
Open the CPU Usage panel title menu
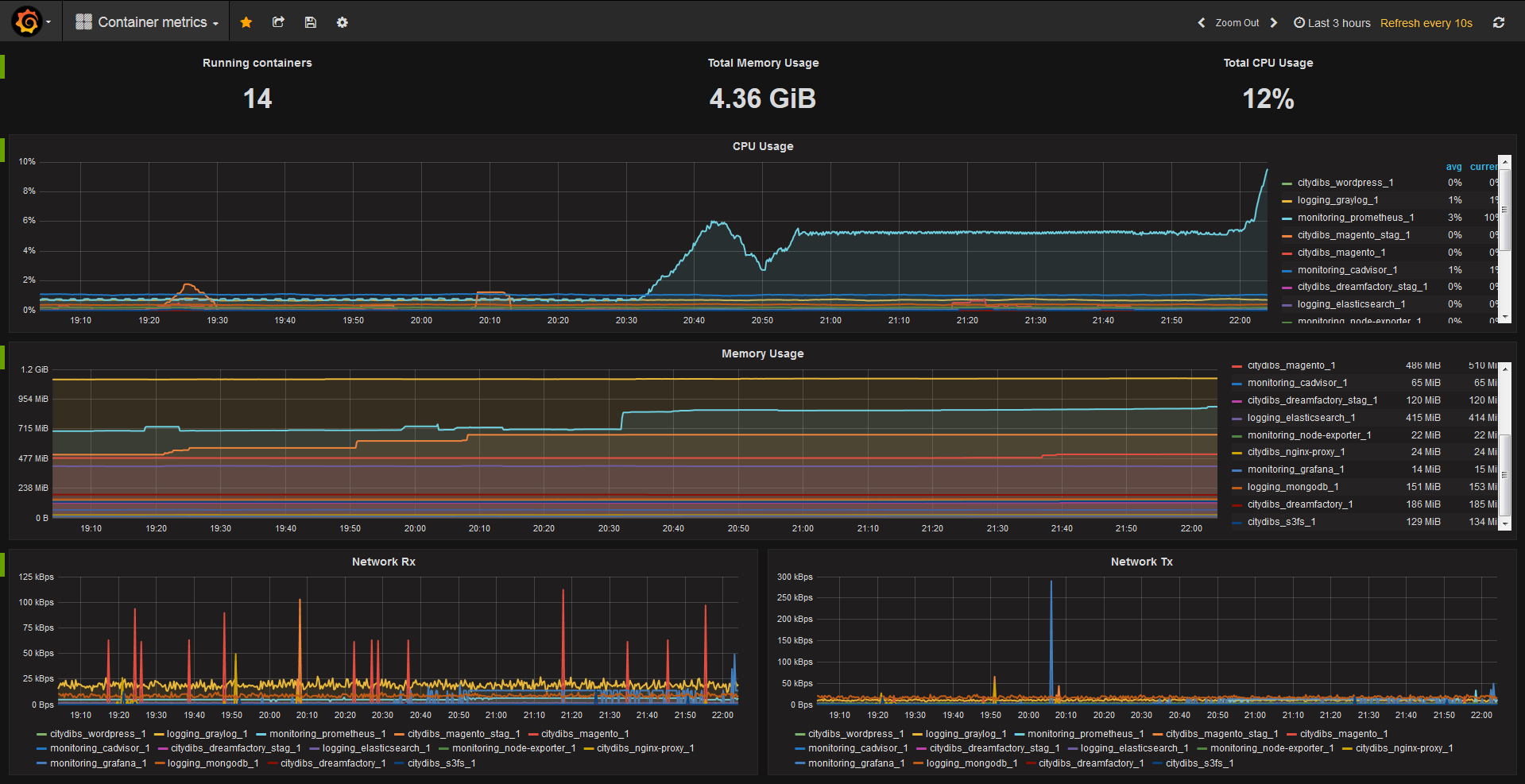pos(762,146)
